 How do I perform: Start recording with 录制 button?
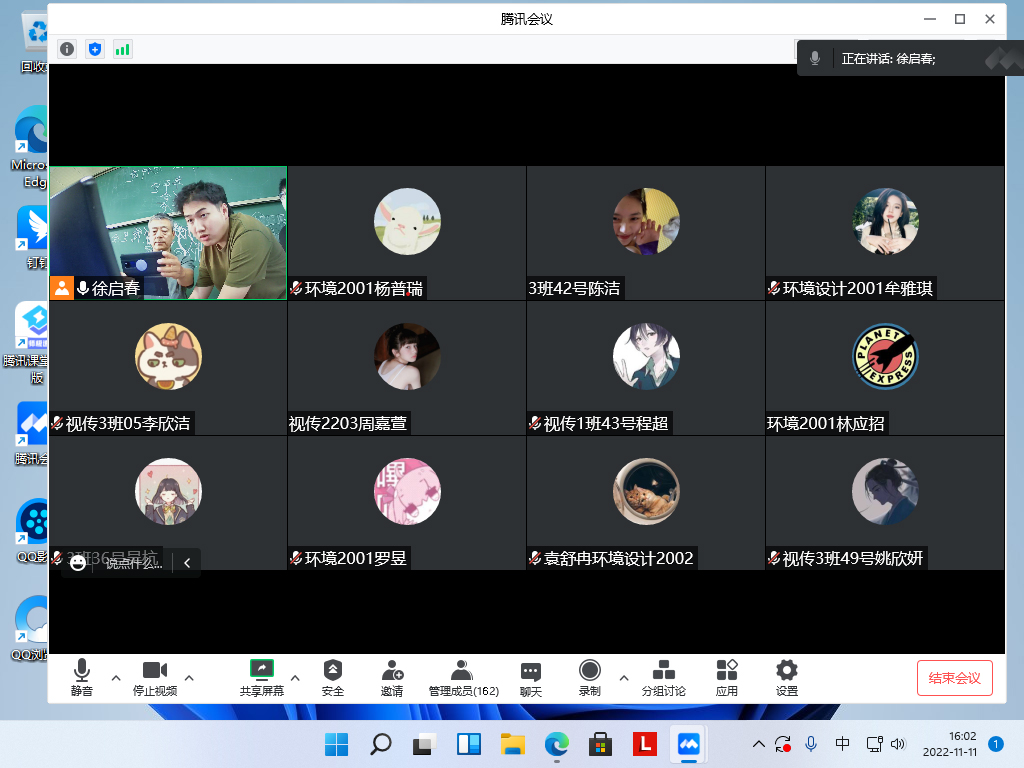590,677
